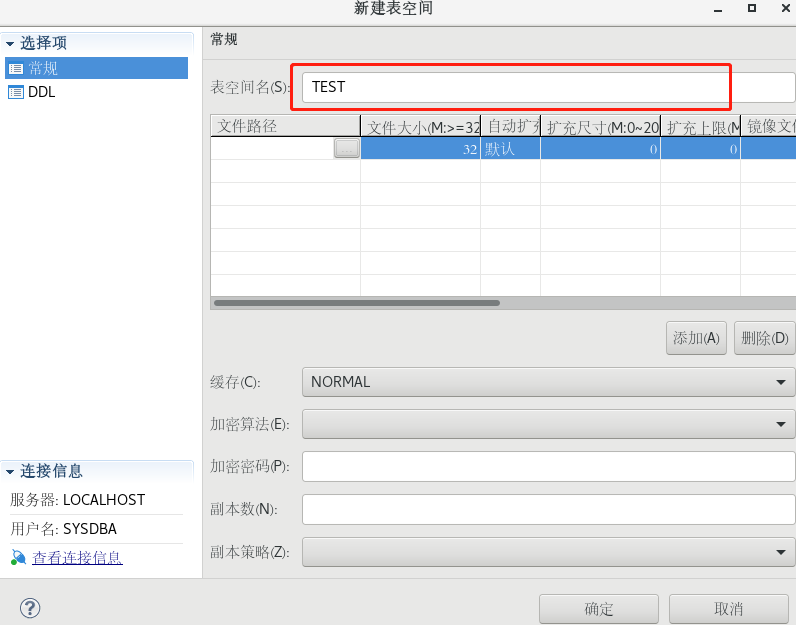Click the help question mark icon
Screen dimensions: 796x625
(x=30, y=608)
